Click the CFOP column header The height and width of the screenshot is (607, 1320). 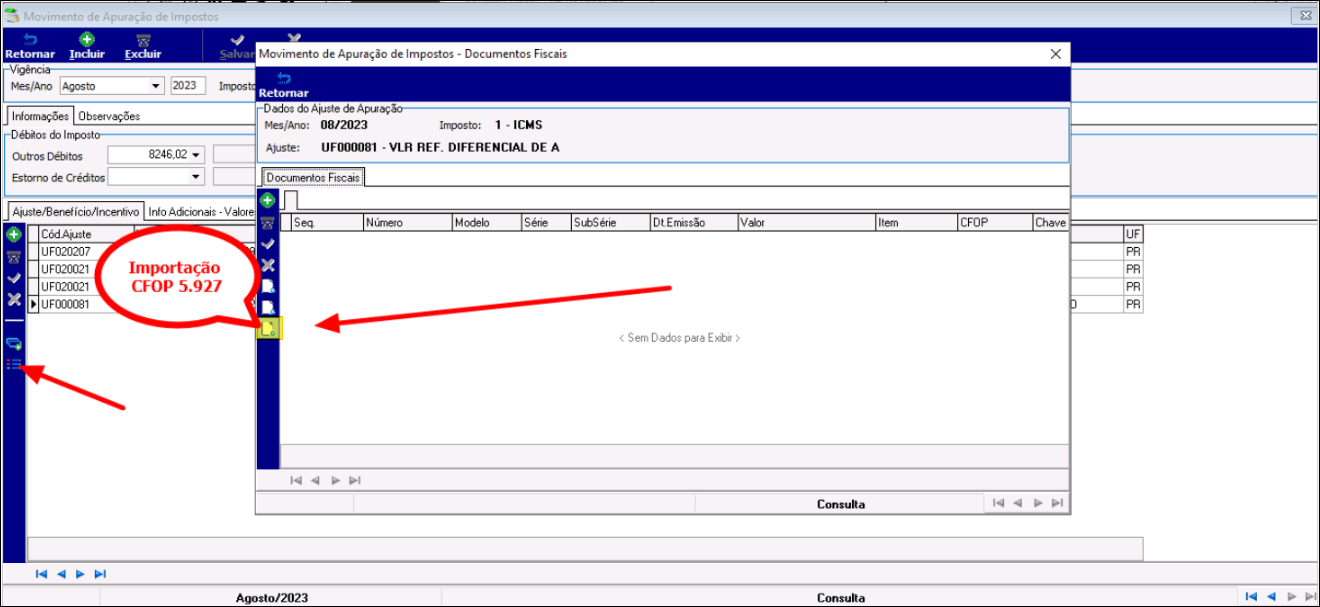(x=994, y=223)
